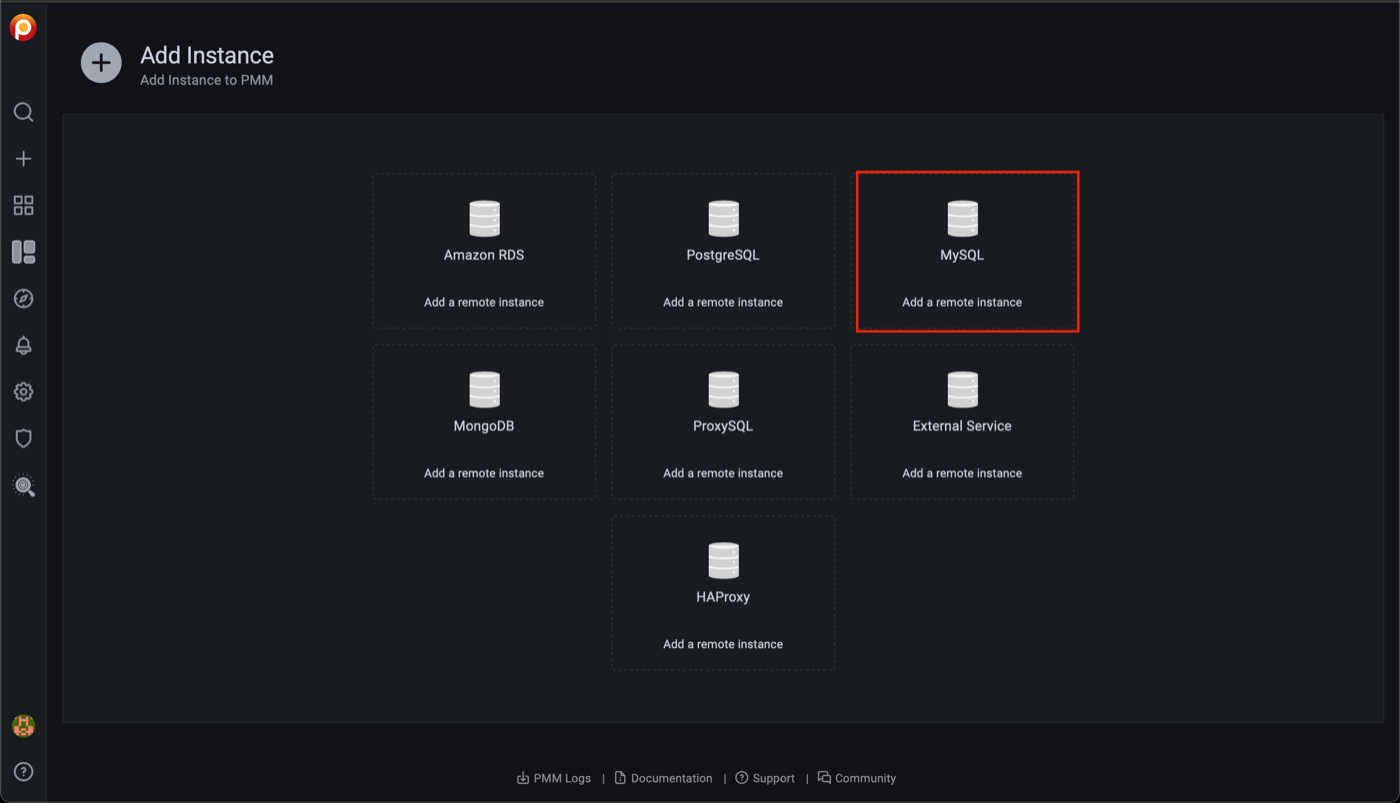Click the Amazon RDS database icon

pos(484,219)
